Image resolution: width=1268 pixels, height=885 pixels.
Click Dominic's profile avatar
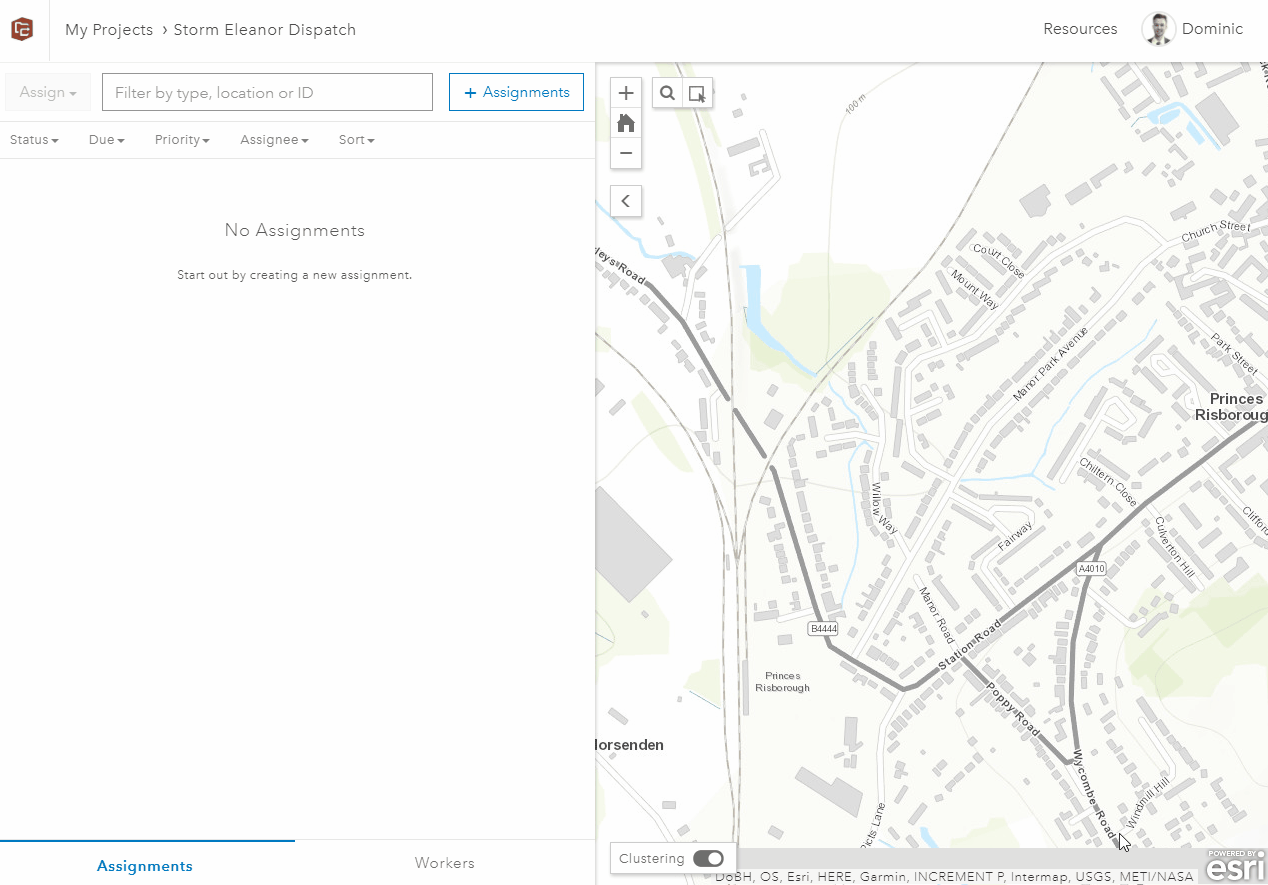click(1158, 29)
